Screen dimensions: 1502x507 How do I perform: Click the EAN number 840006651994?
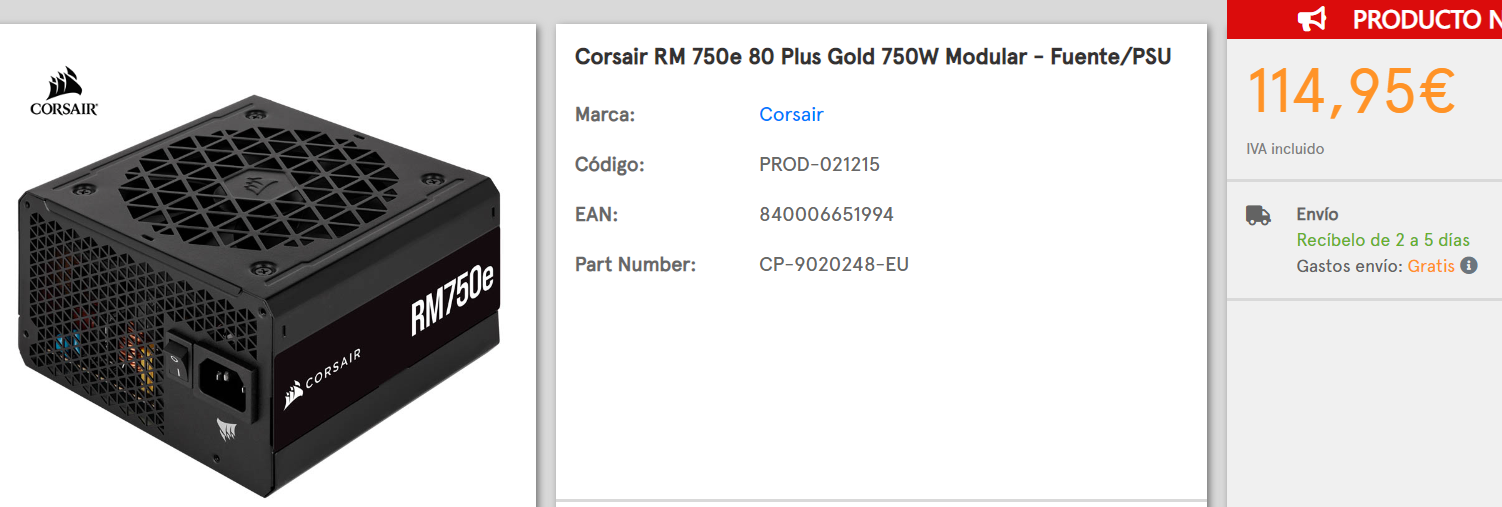pos(826,215)
